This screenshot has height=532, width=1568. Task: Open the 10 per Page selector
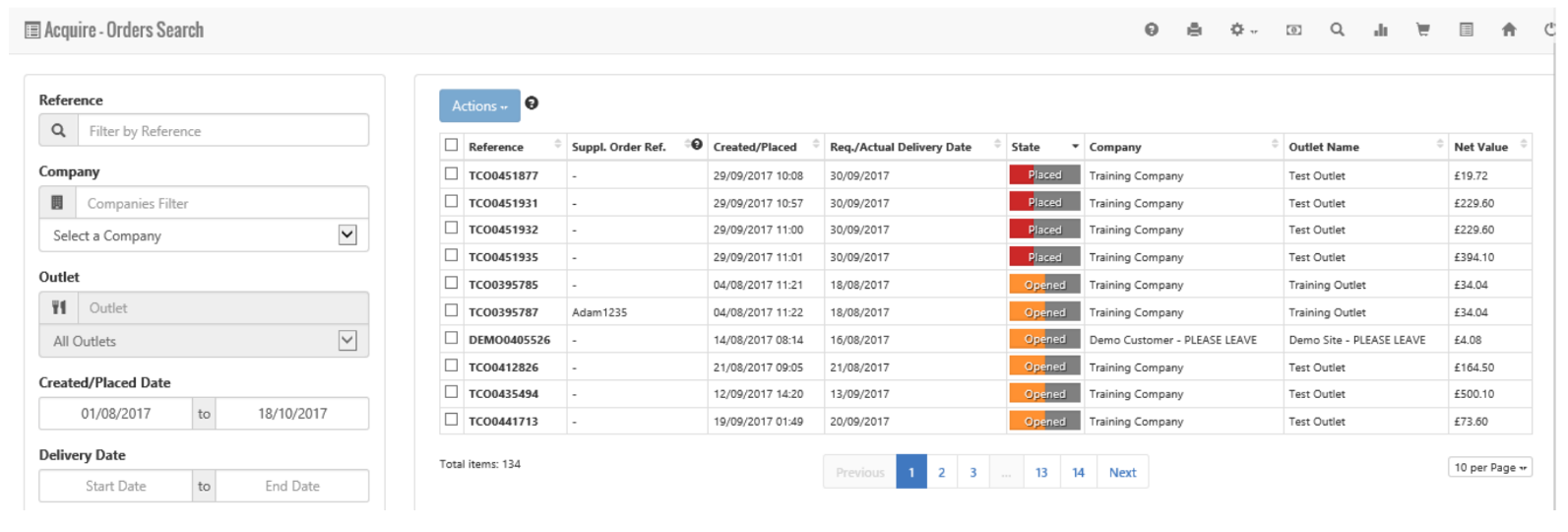point(1489,467)
